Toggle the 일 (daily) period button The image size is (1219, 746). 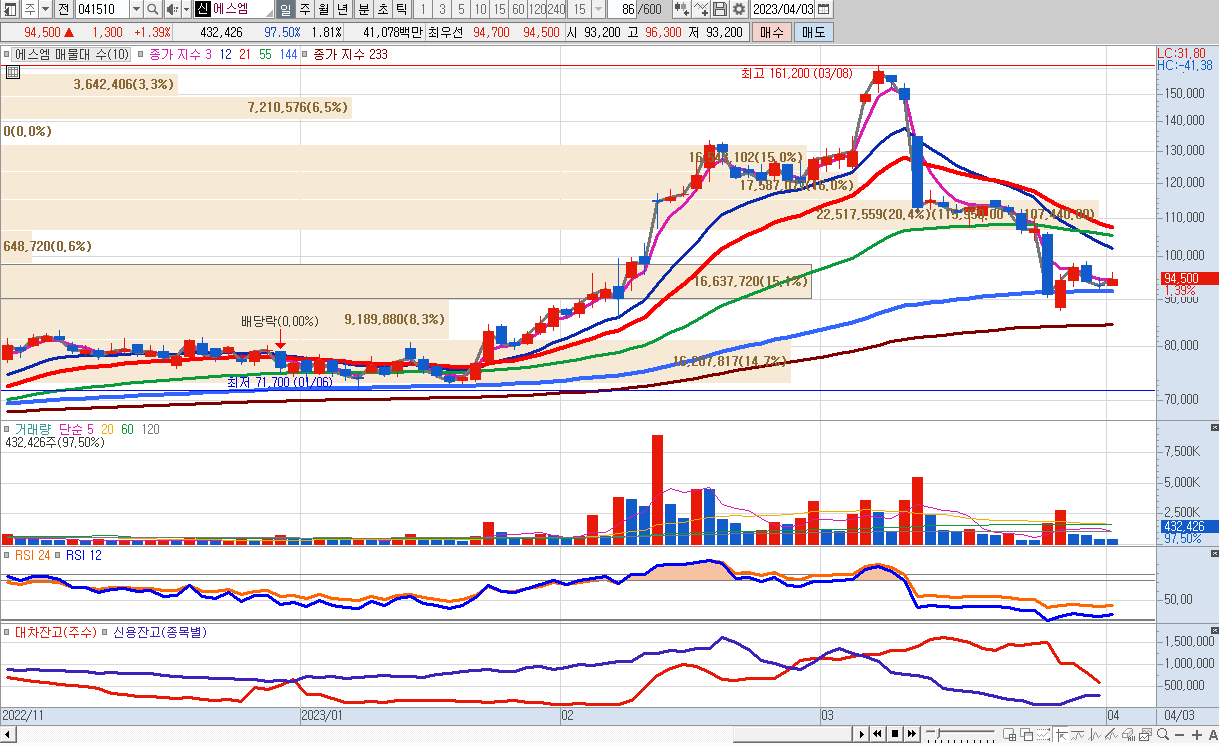click(x=285, y=9)
